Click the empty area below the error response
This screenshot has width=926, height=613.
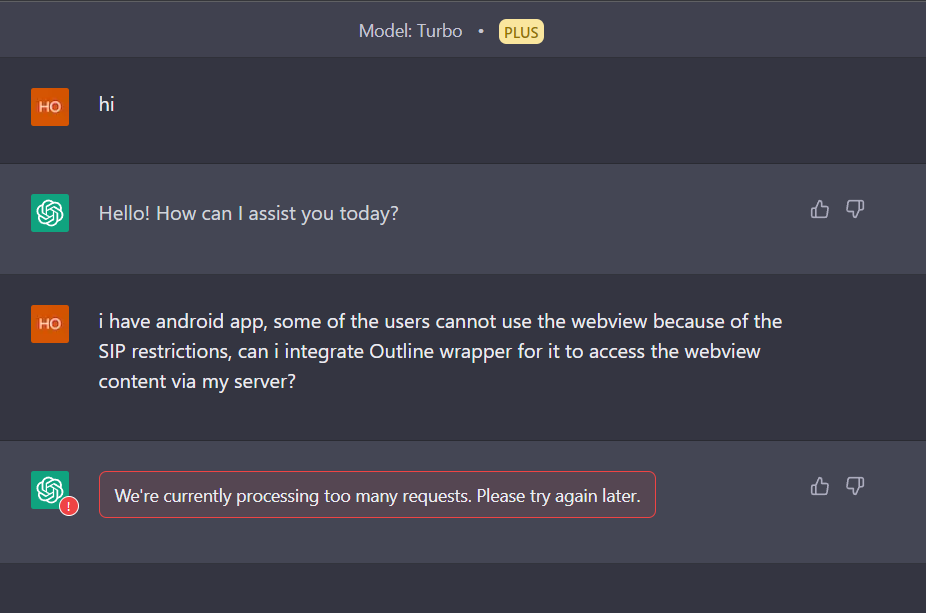[x=463, y=588]
